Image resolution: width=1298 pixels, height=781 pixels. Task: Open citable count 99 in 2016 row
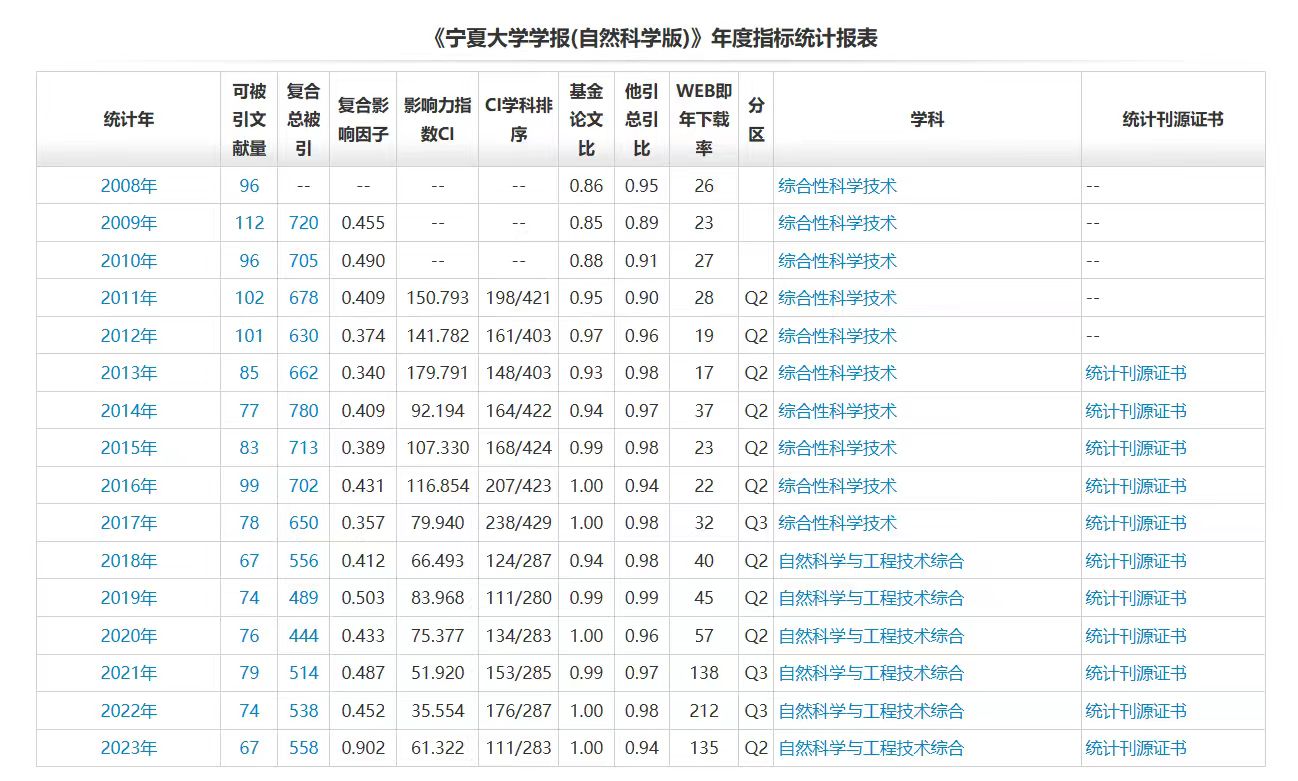[x=249, y=486]
